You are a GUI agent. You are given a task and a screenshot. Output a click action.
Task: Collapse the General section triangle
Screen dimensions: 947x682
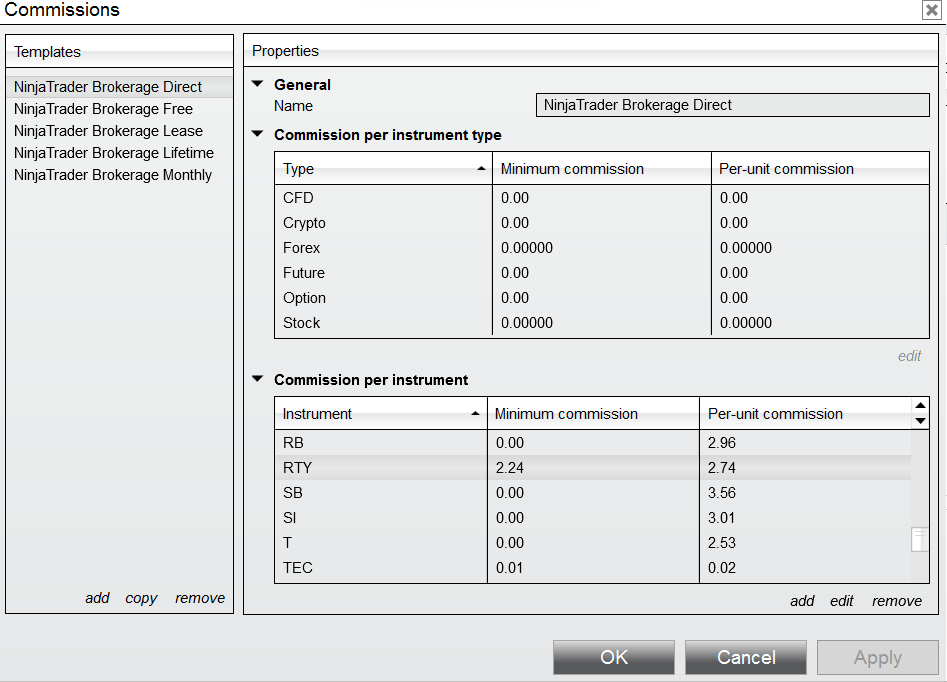click(258, 84)
